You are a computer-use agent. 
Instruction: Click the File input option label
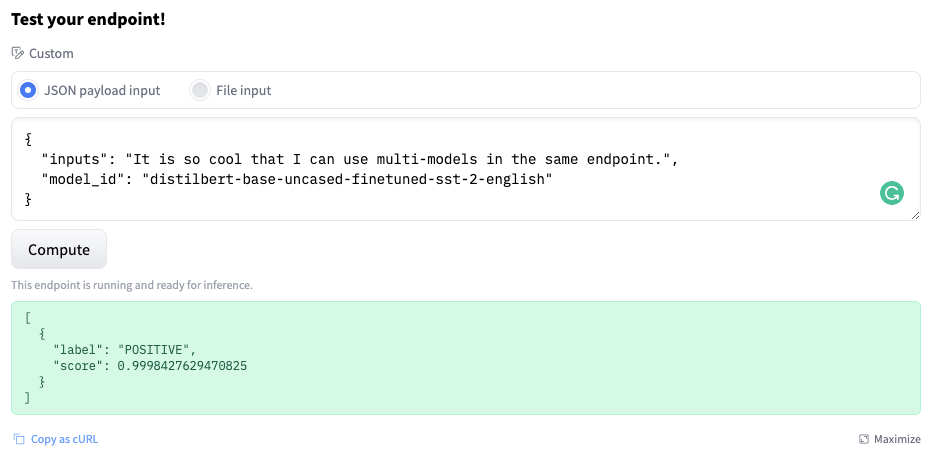(243, 90)
